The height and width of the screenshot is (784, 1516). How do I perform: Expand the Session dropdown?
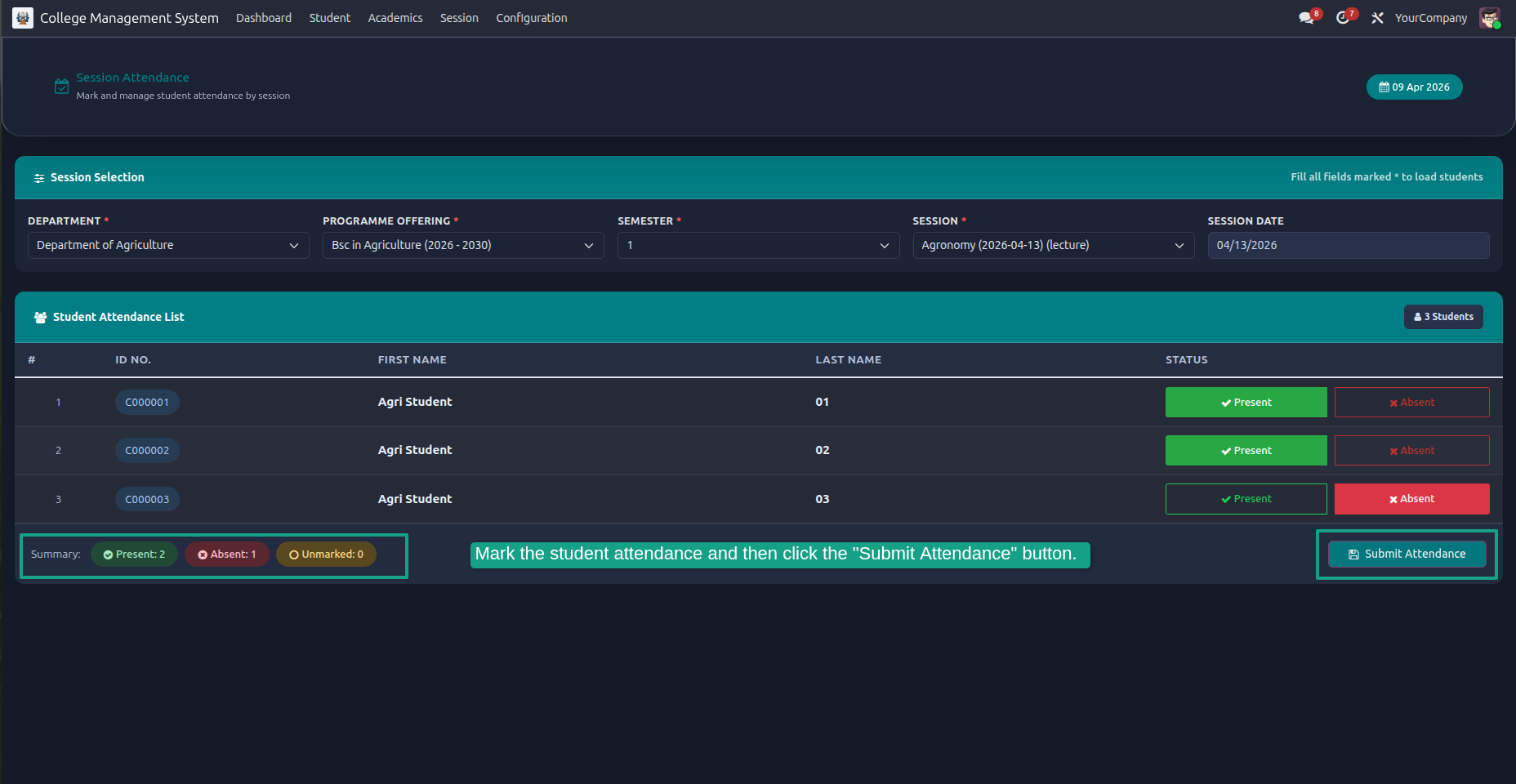pyautogui.click(x=1053, y=245)
